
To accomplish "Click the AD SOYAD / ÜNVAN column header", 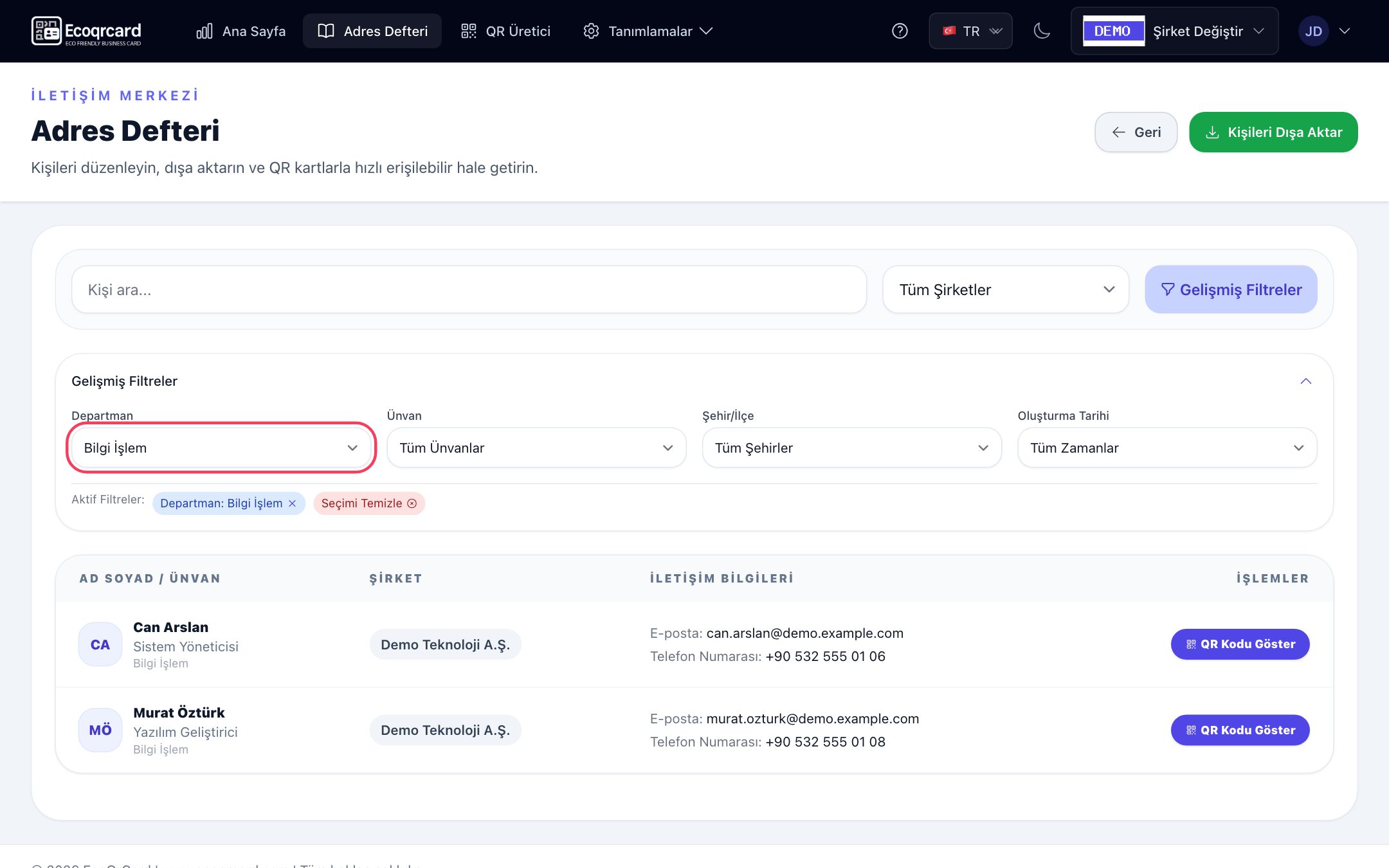I will [150, 578].
